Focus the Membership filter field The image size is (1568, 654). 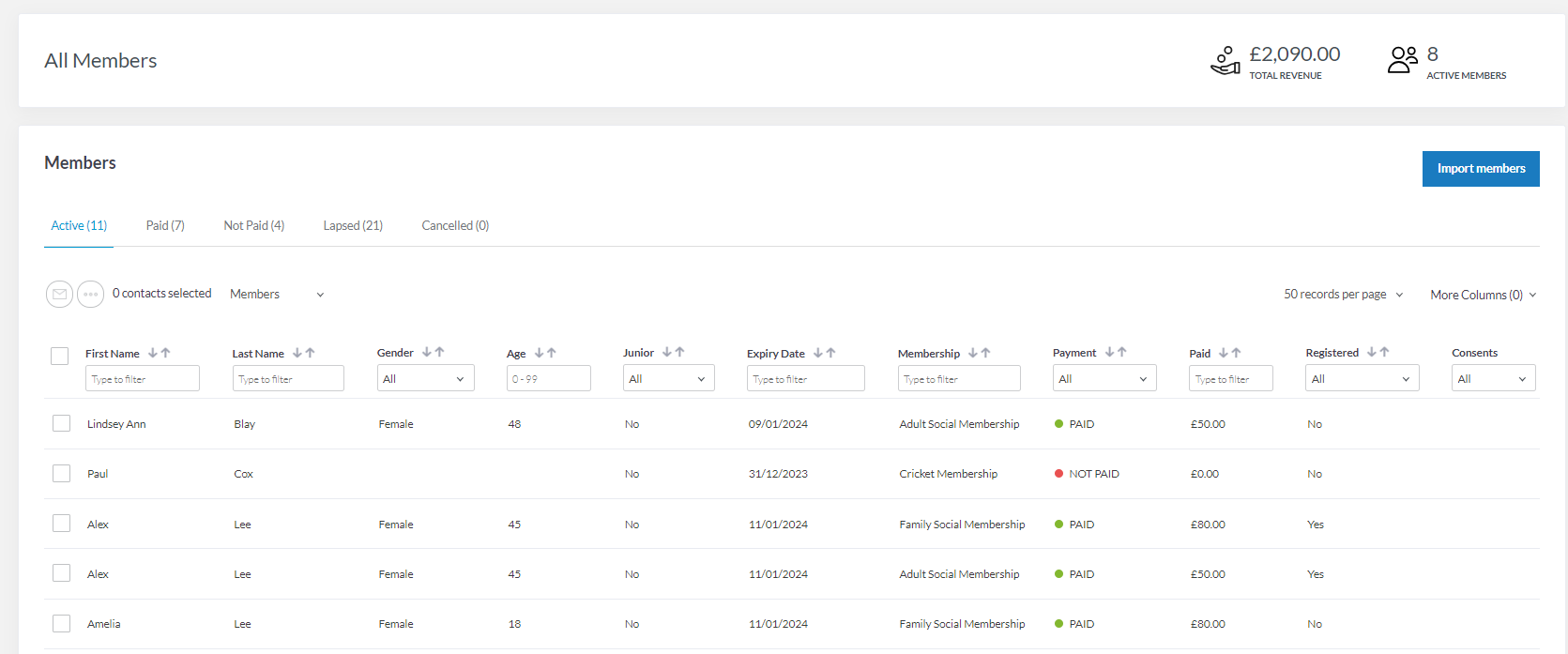pos(959,378)
